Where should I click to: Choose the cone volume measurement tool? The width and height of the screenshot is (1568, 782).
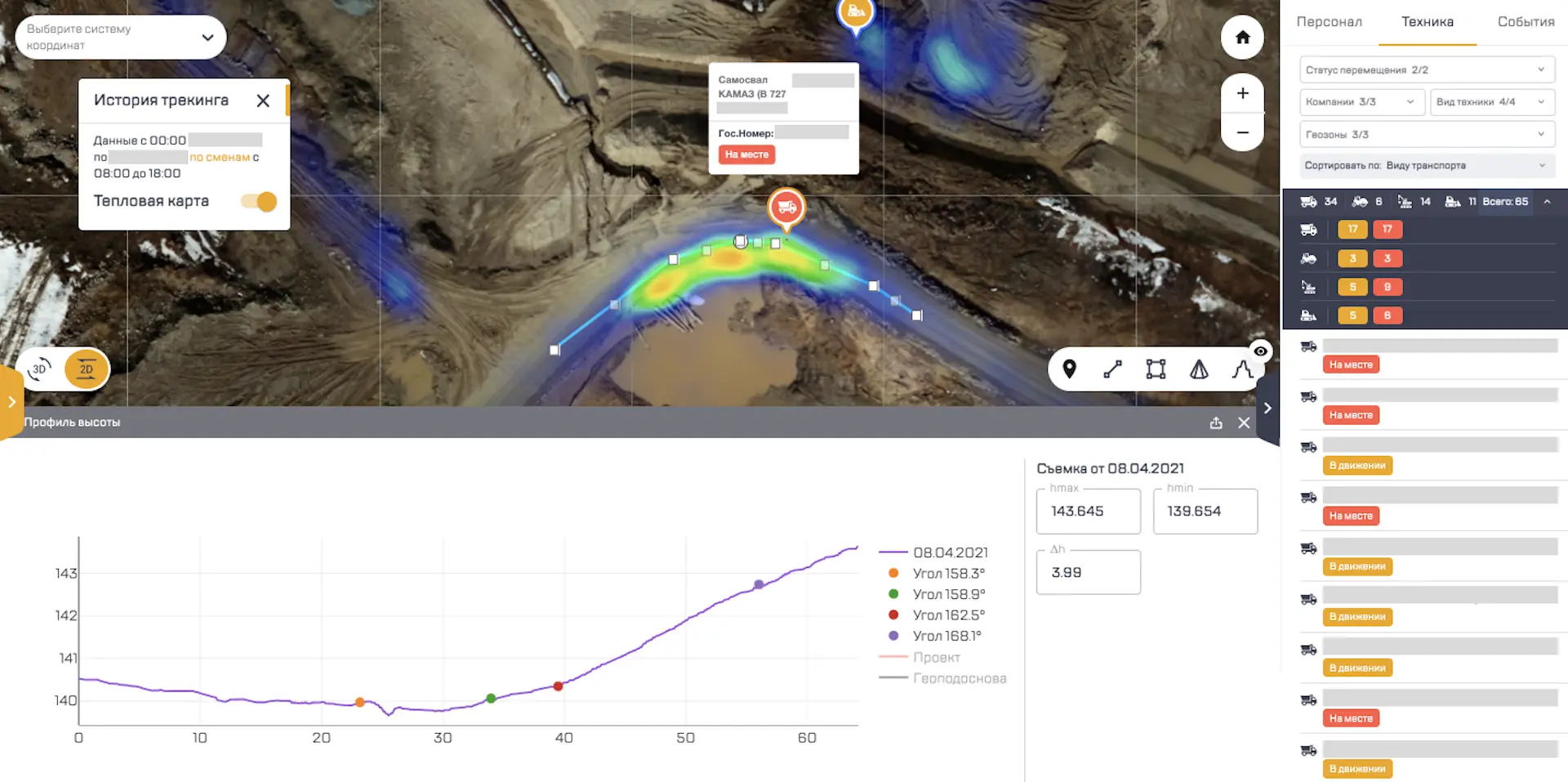[x=1199, y=369]
